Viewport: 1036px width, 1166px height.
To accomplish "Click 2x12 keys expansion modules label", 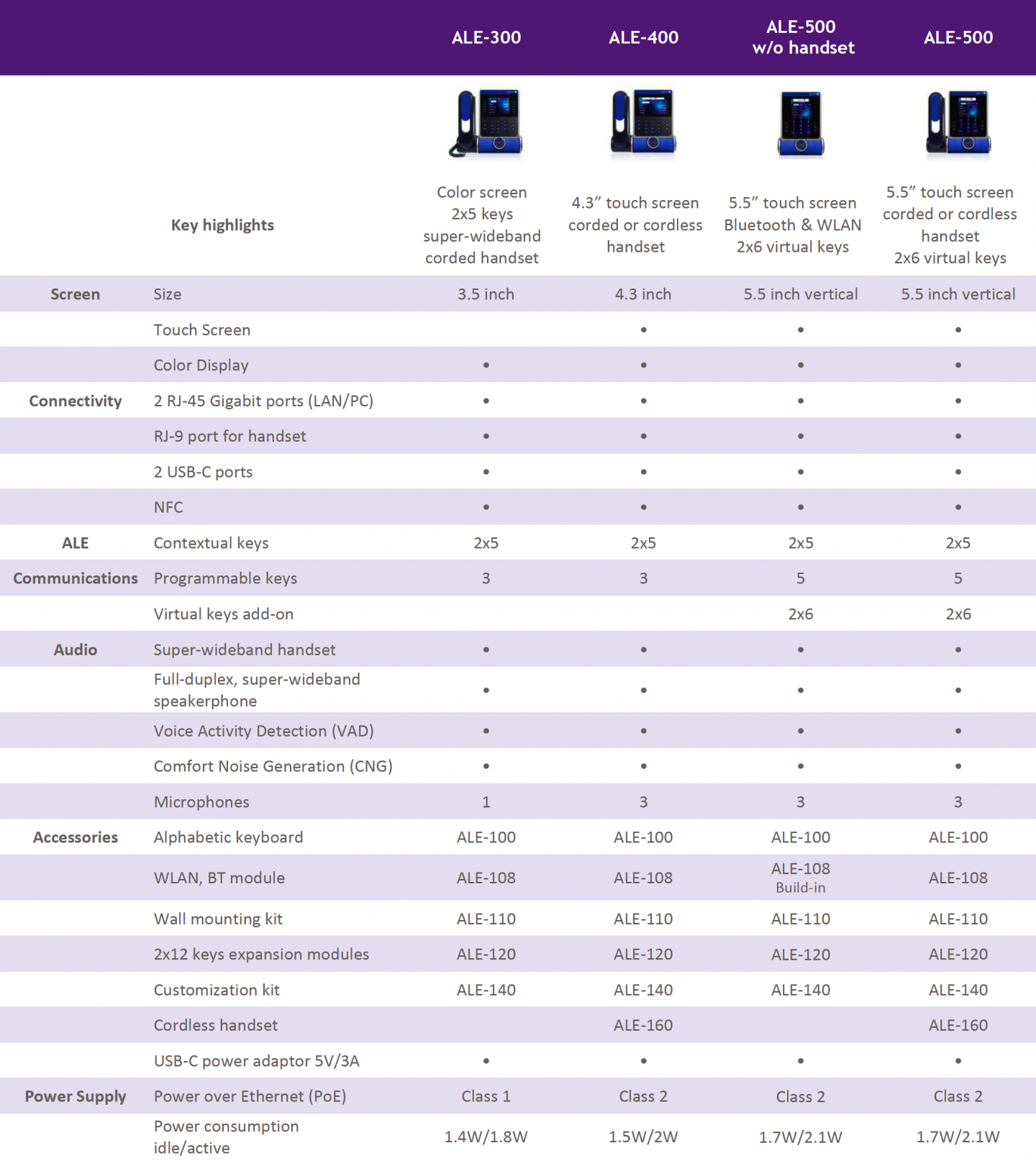I will pos(261,955).
